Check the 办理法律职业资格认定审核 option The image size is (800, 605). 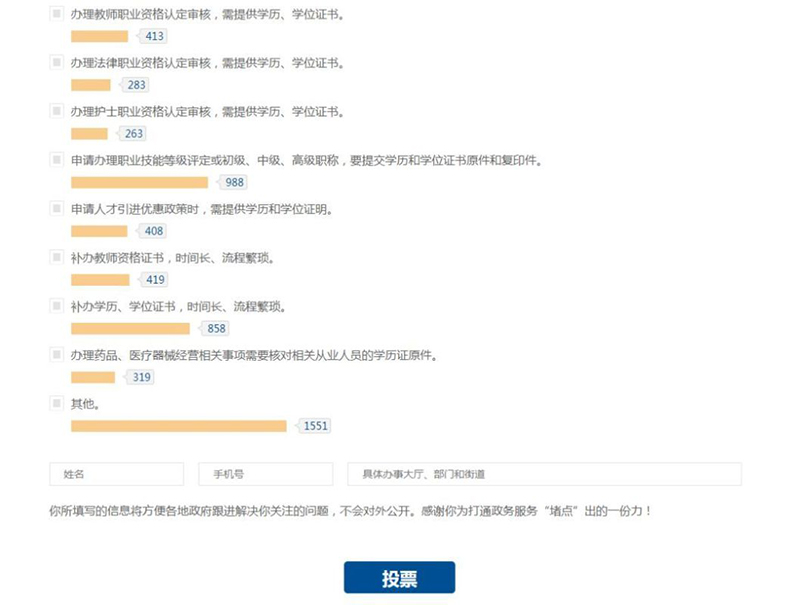pos(57,62)
